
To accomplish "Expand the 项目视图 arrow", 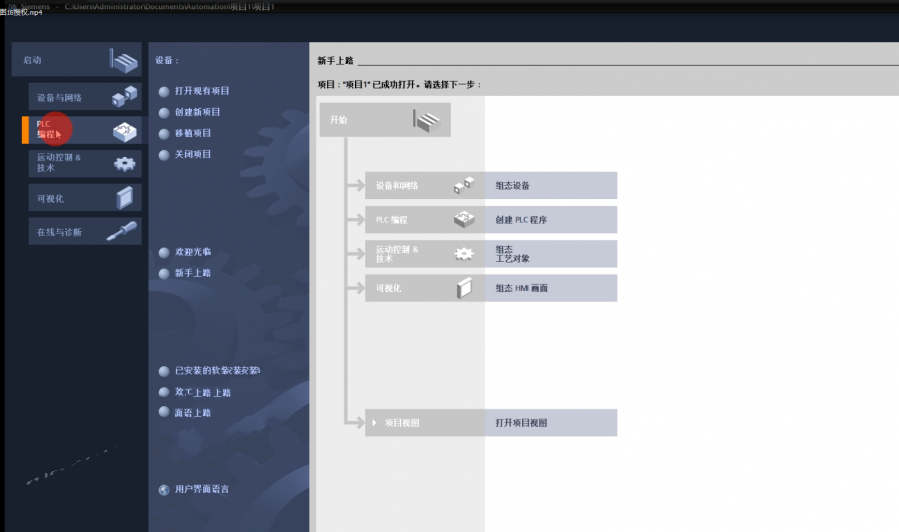I will (x=374, y=423).
